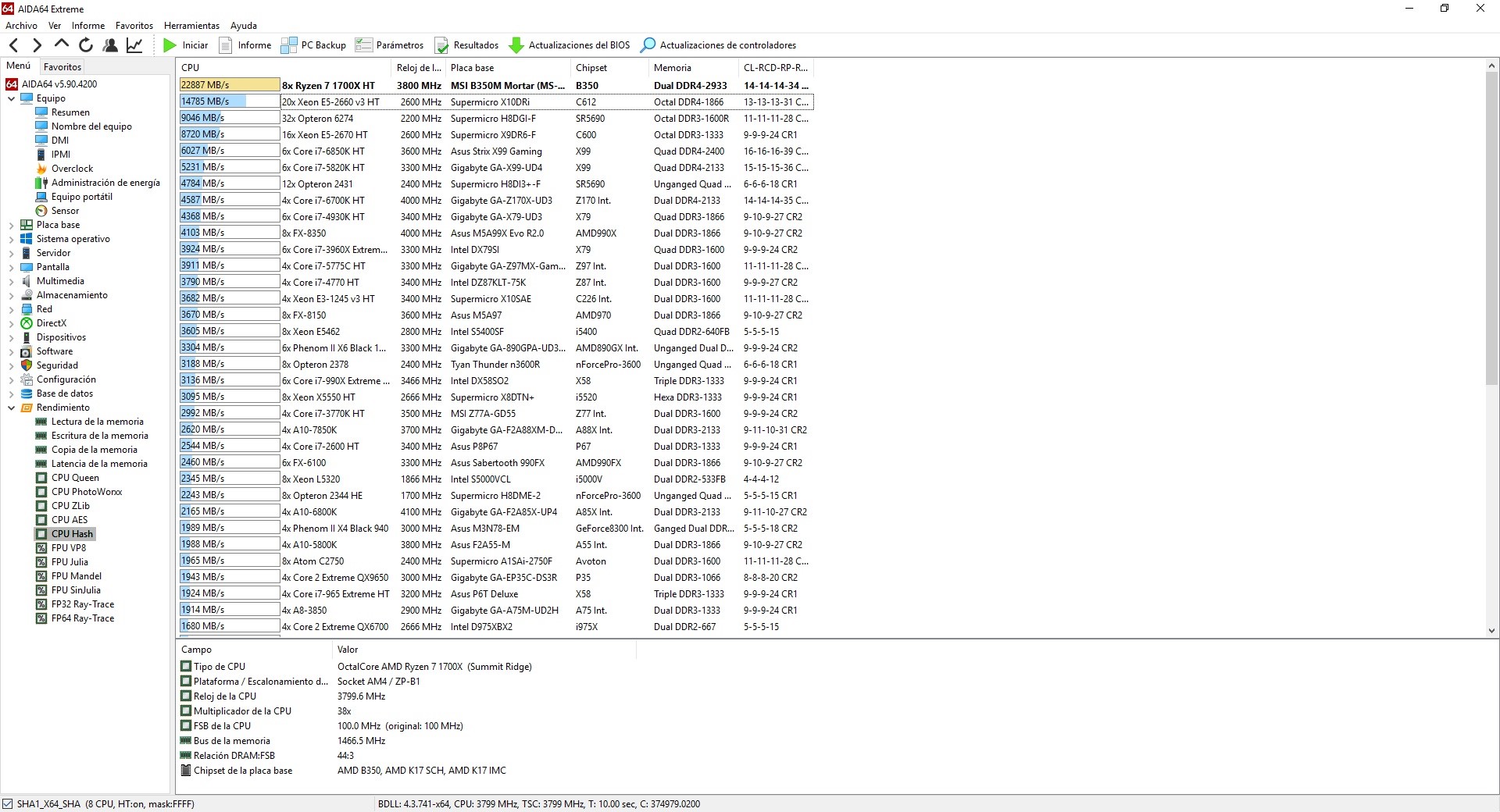Start the benchmark with Iniciar

(185, 45)
